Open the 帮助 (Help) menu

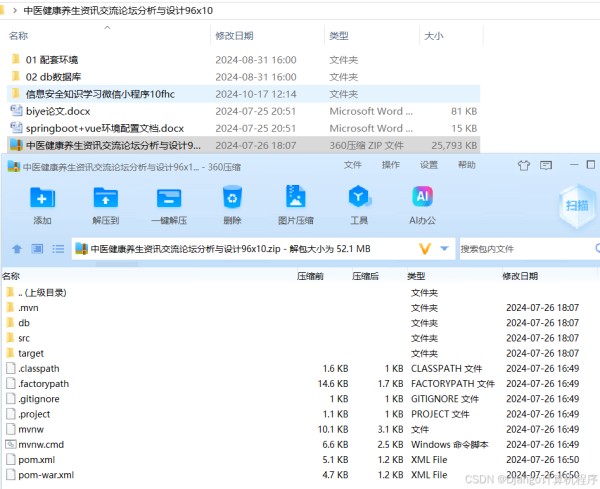click(x=467, y=165)
